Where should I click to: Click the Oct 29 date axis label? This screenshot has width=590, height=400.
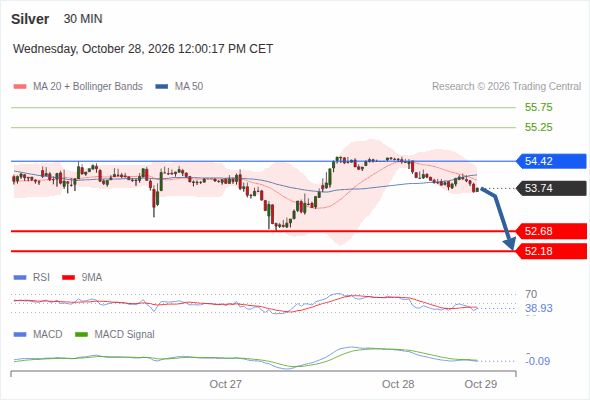tap(481, 384)
